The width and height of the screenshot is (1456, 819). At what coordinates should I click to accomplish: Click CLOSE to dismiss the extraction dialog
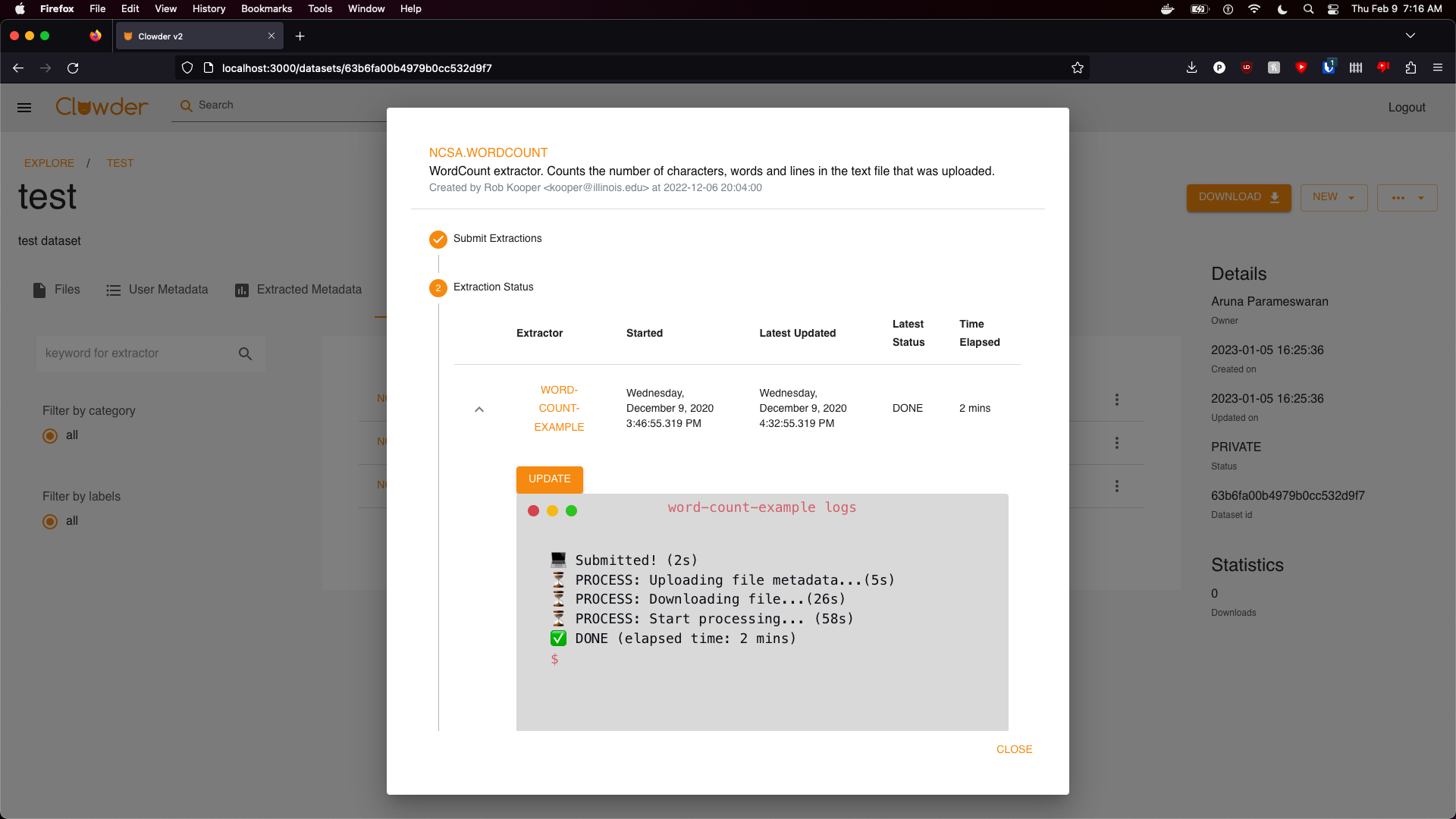pyautogui.click(x=1015, y=749)
